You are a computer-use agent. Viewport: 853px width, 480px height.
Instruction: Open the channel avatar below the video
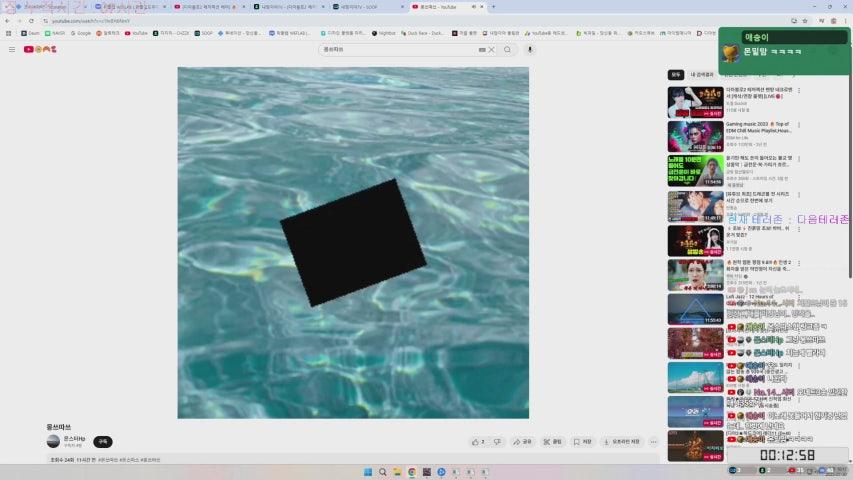53,441
